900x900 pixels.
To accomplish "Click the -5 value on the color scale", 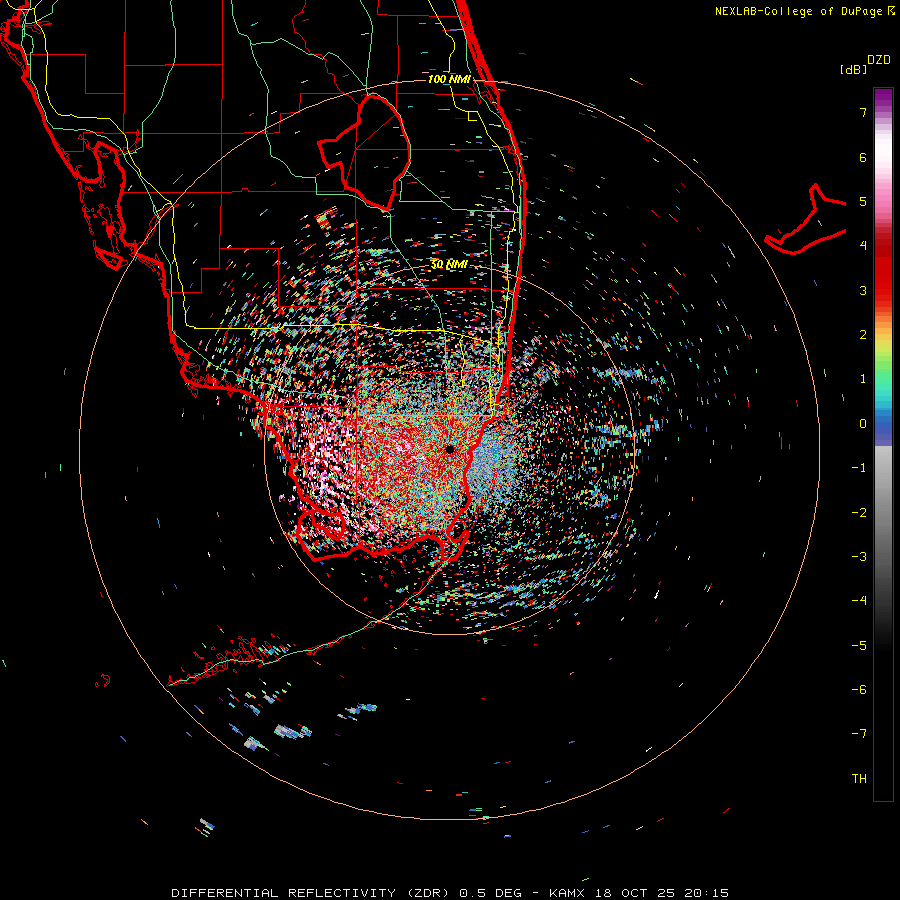I will [859, 646].
